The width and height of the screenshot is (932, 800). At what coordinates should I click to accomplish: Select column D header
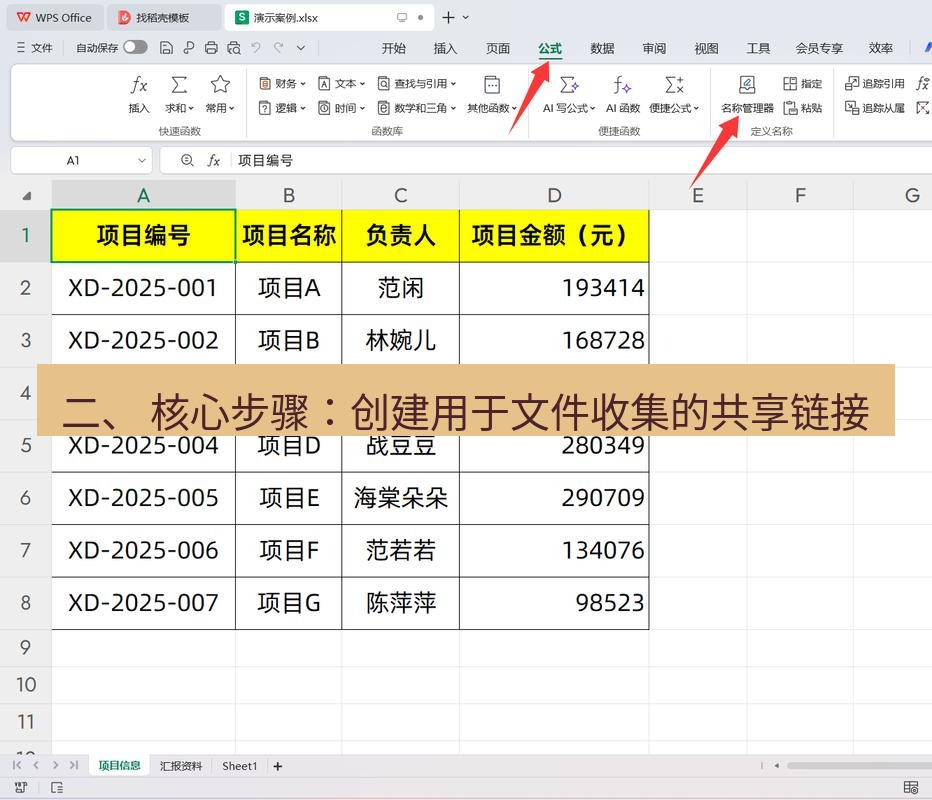tap(554, 195)
